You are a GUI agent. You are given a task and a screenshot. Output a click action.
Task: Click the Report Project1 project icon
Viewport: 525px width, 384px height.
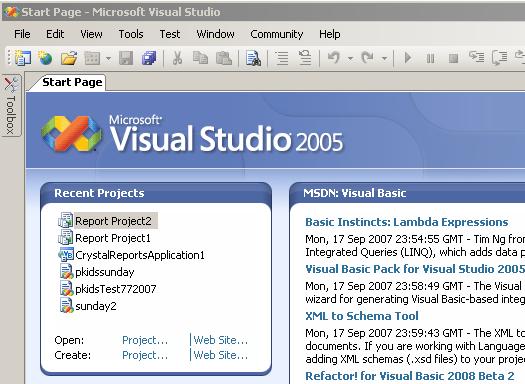point(66,238)
